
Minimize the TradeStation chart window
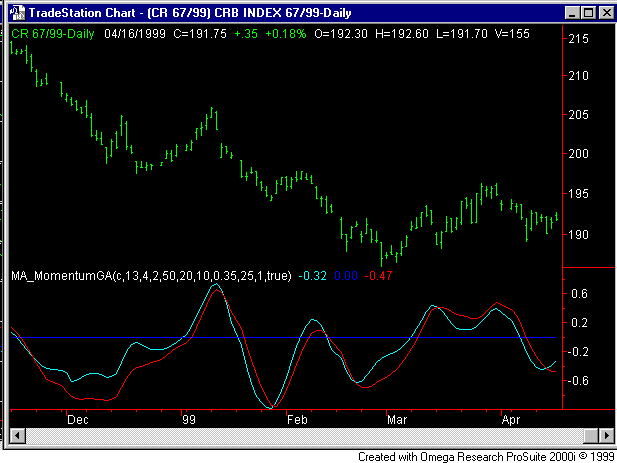pyautogui.click(x=571, y=13)
